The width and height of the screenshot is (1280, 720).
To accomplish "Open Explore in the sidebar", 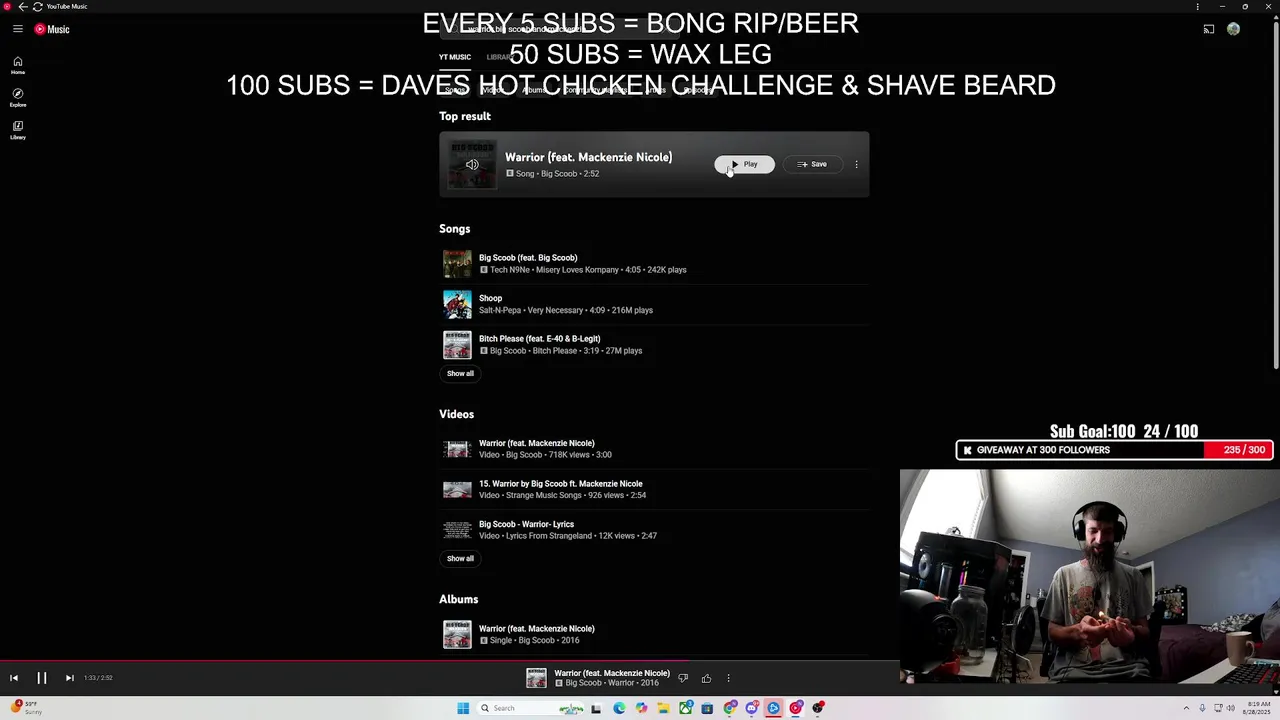I will click(x=17, y=98).
